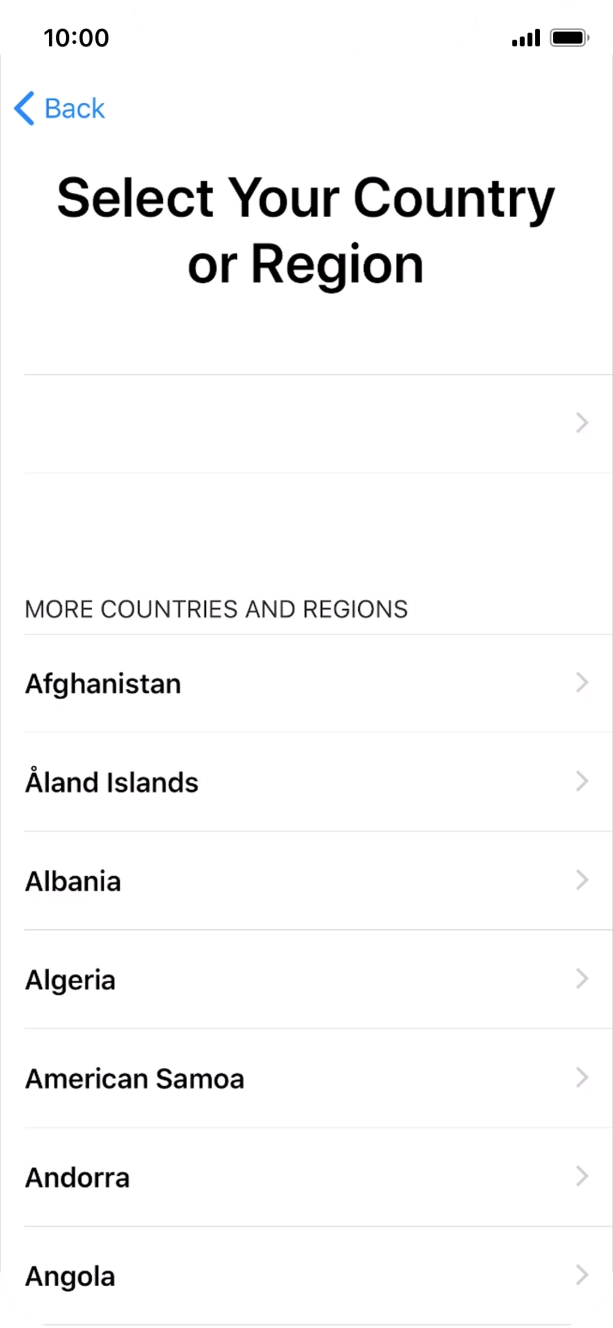This screenshot has width=613, height=1328.
Task: Tap the back arrow icon
Action: [22, 108]
